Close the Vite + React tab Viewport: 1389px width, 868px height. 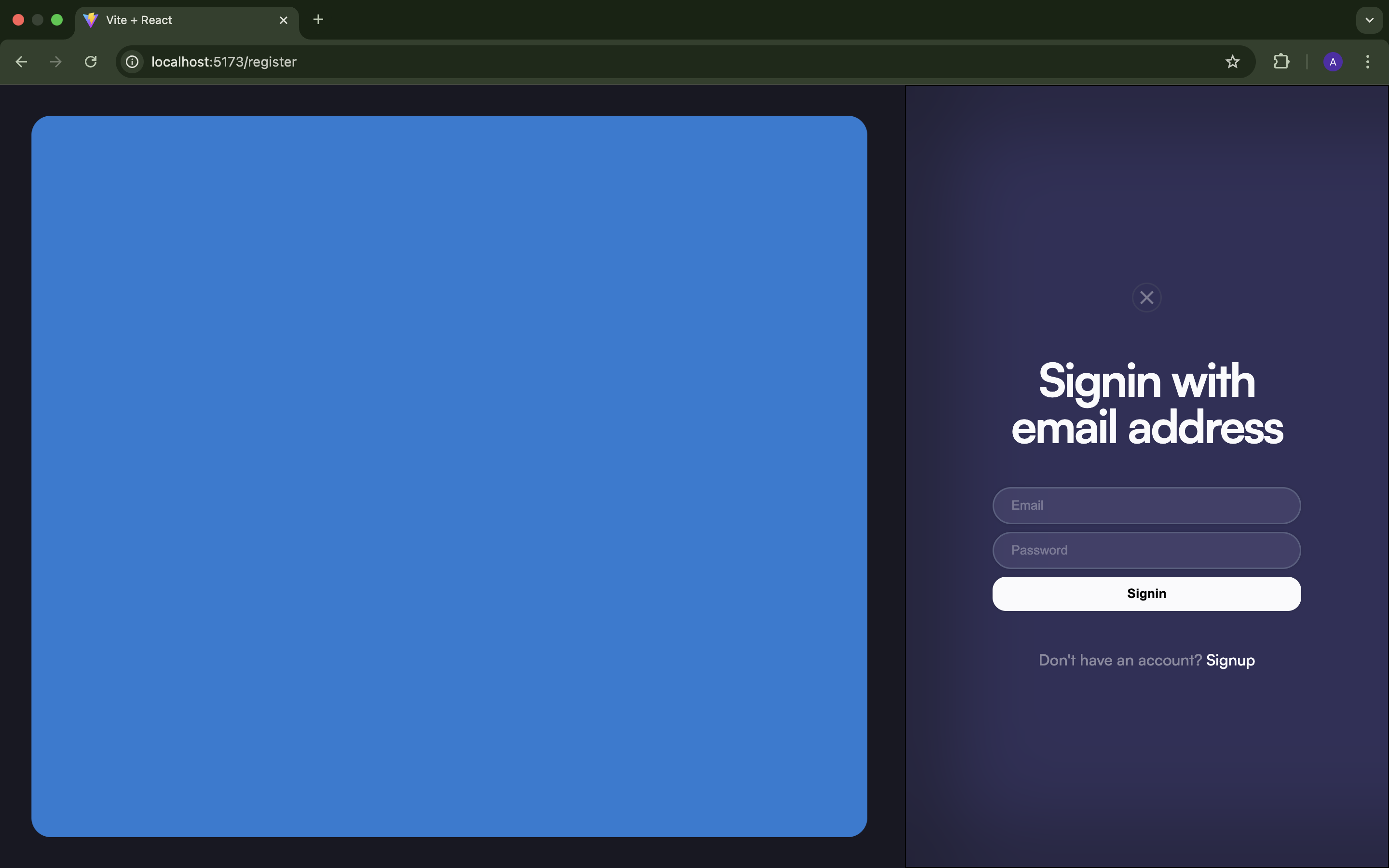click(x=283, y=20)
